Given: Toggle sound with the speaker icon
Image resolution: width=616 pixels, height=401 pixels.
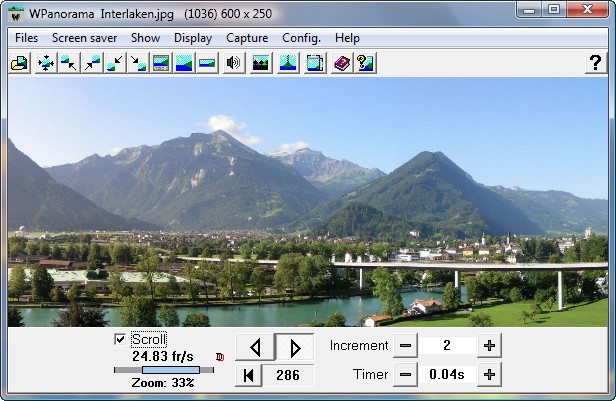Looking at the screenshot, I should pos(234,63).
